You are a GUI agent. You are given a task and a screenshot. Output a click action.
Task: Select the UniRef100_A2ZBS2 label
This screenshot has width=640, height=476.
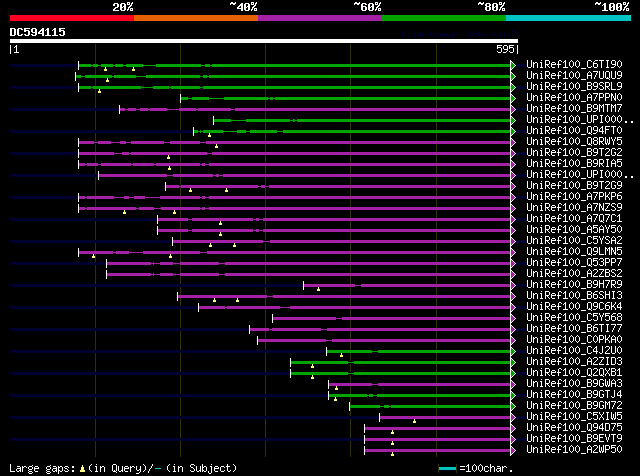574,274
